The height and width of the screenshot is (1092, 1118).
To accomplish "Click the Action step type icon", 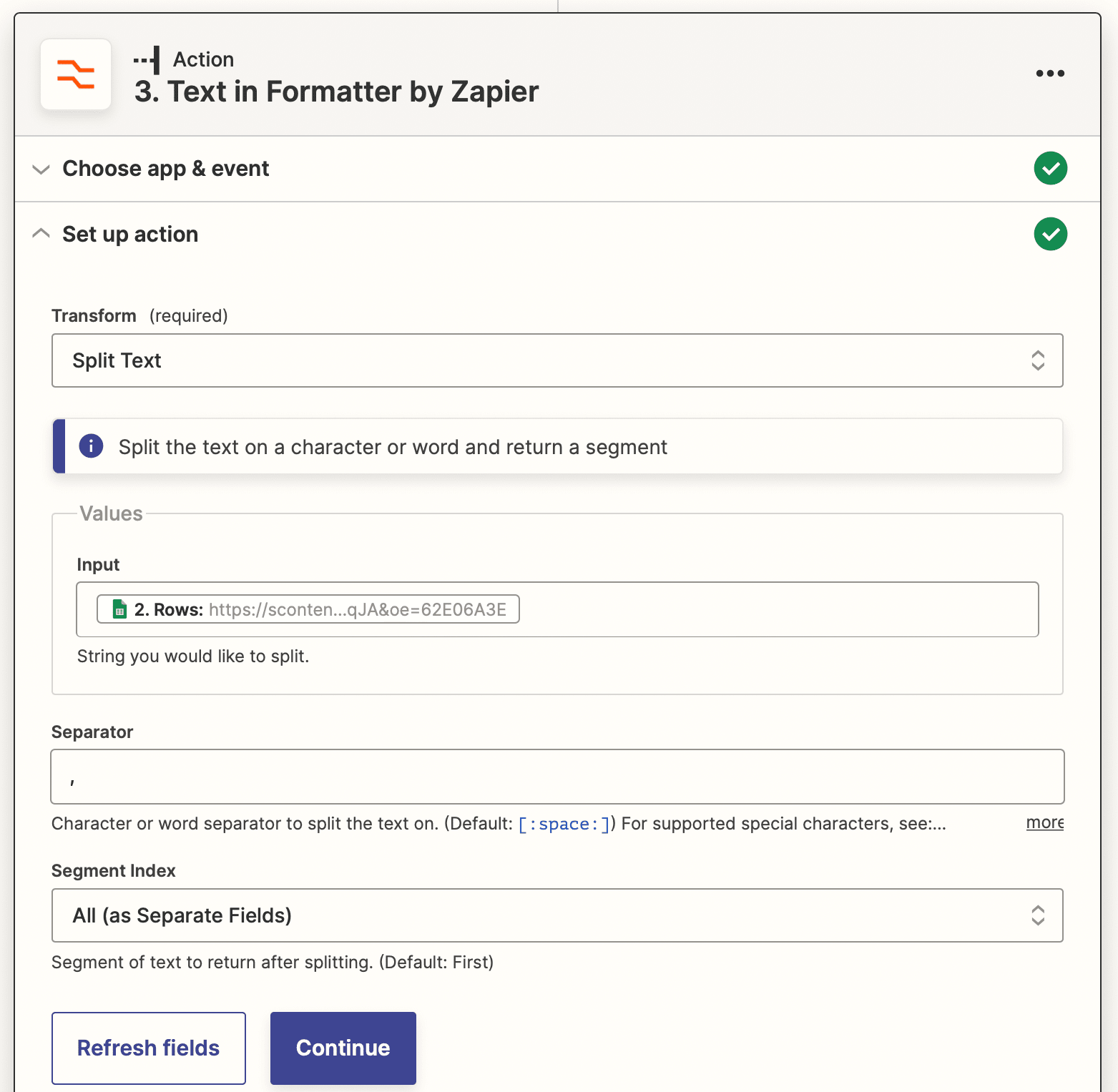I will click(147, 59).
